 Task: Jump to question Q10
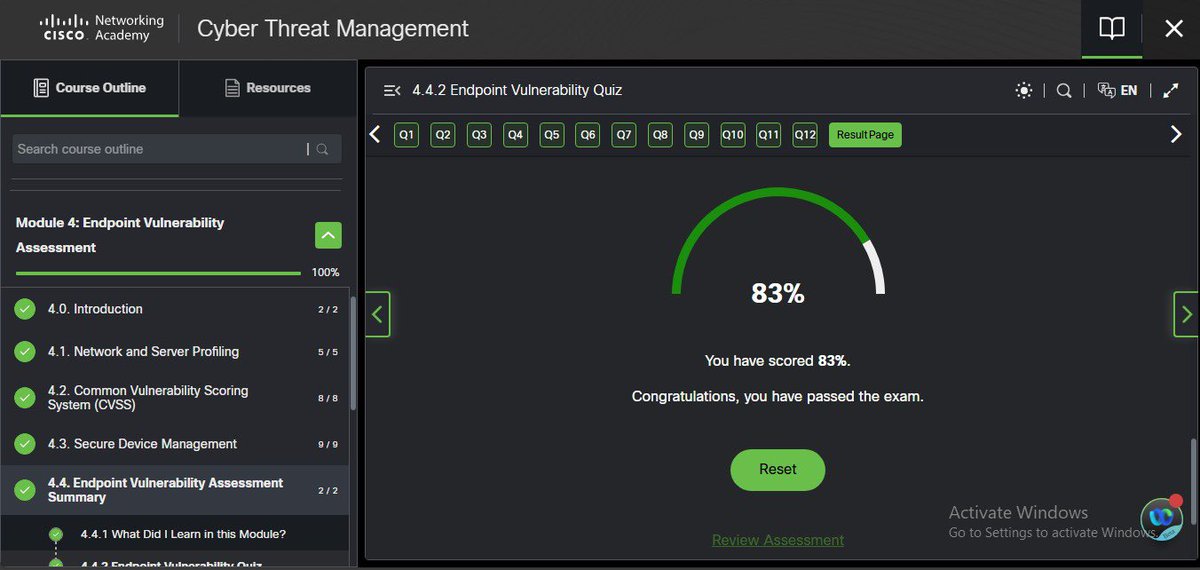(733, 135)
